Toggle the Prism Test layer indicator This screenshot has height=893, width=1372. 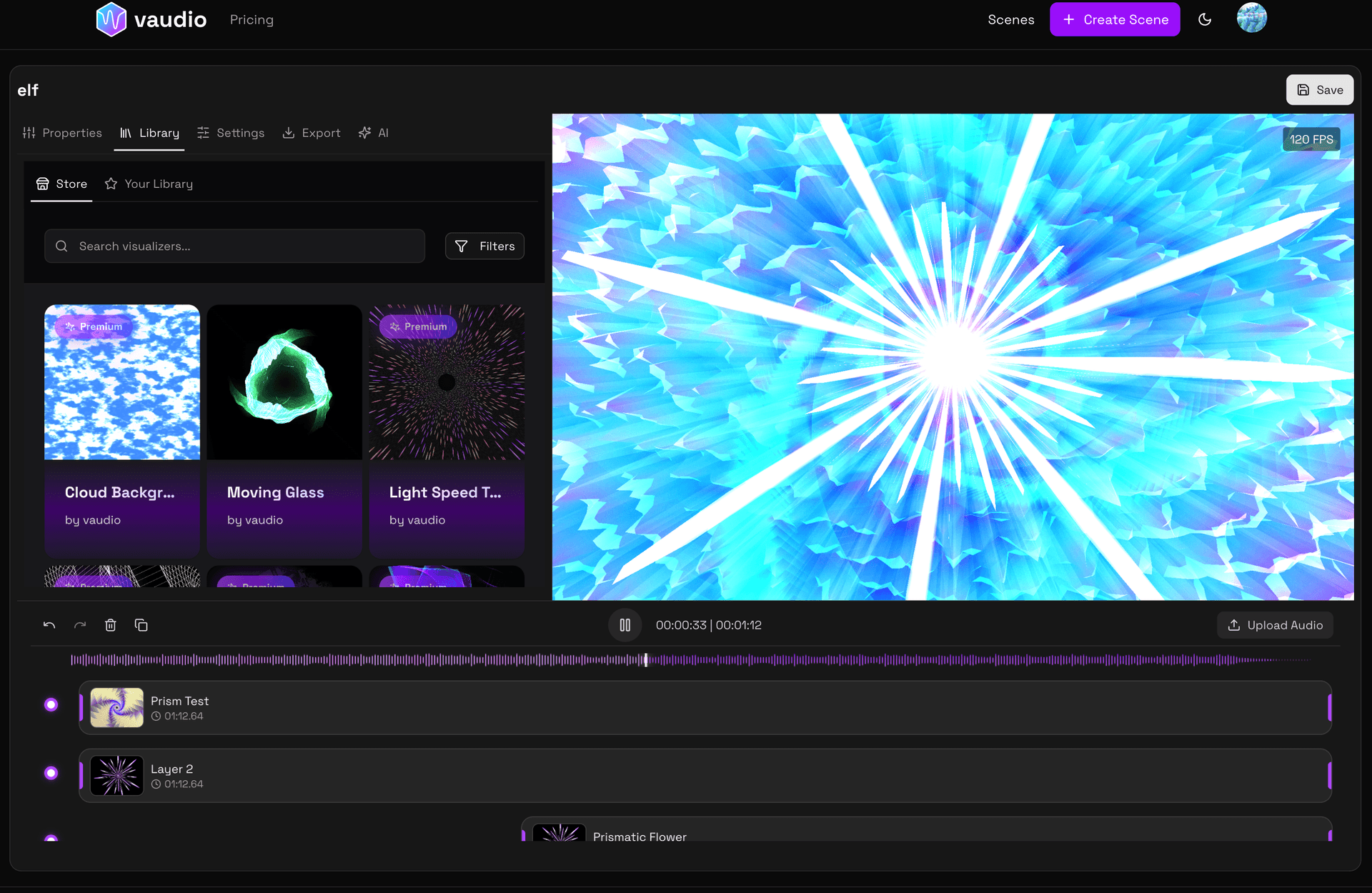coord(51,704)
